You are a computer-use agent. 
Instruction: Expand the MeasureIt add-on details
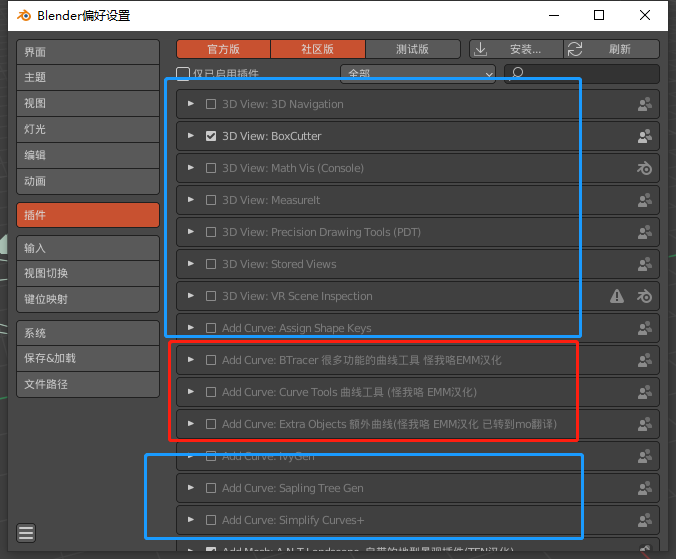191,200
